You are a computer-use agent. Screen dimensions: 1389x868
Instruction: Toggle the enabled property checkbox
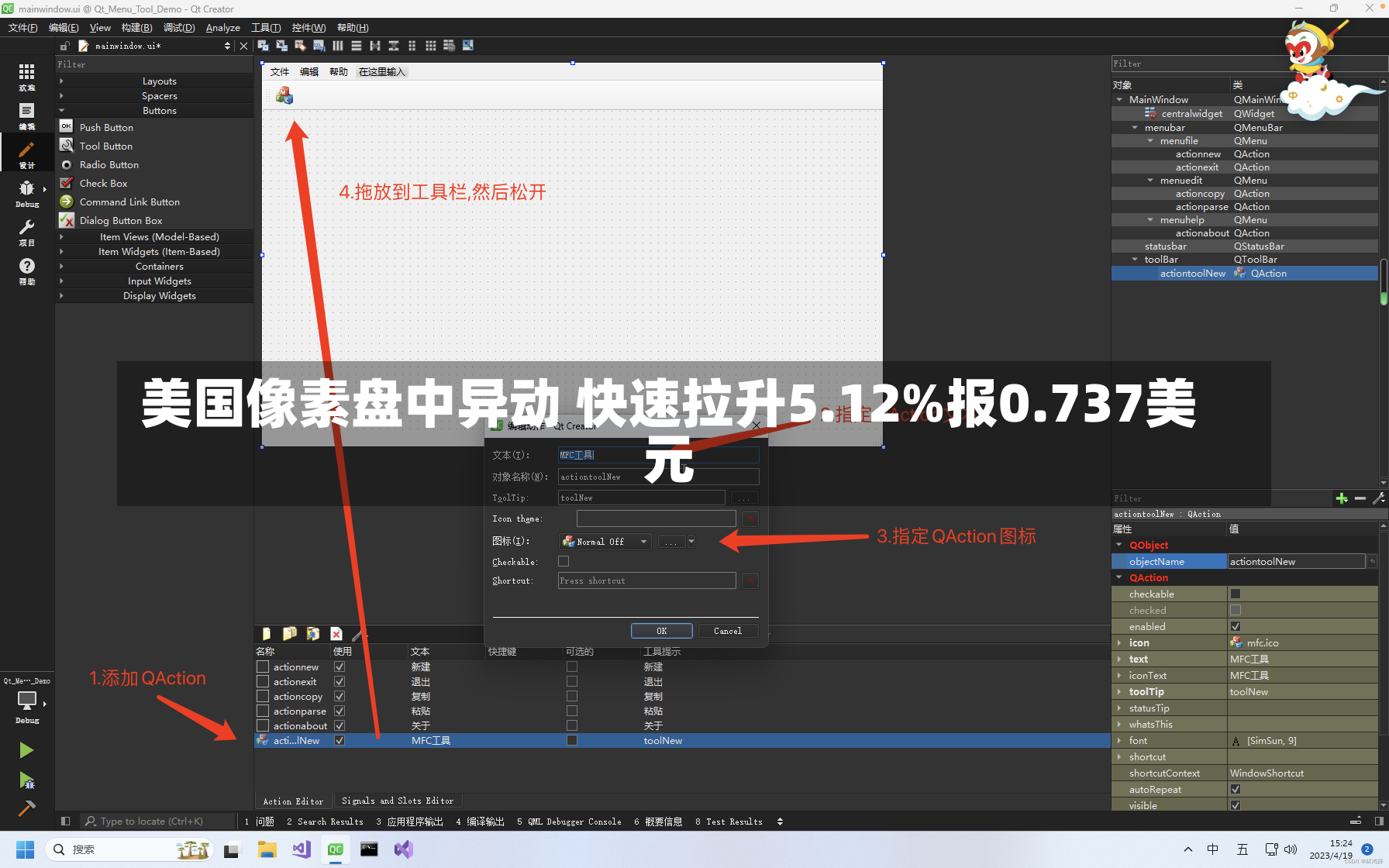(x=1236, y=626)
